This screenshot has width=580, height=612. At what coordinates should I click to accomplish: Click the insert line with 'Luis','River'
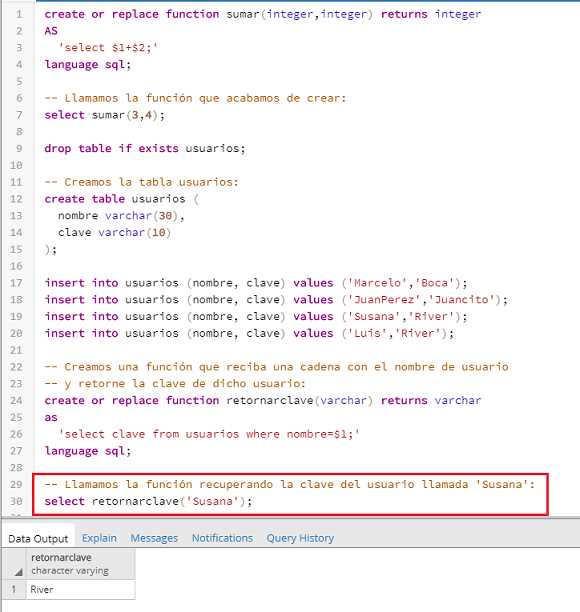coord(249,333)
